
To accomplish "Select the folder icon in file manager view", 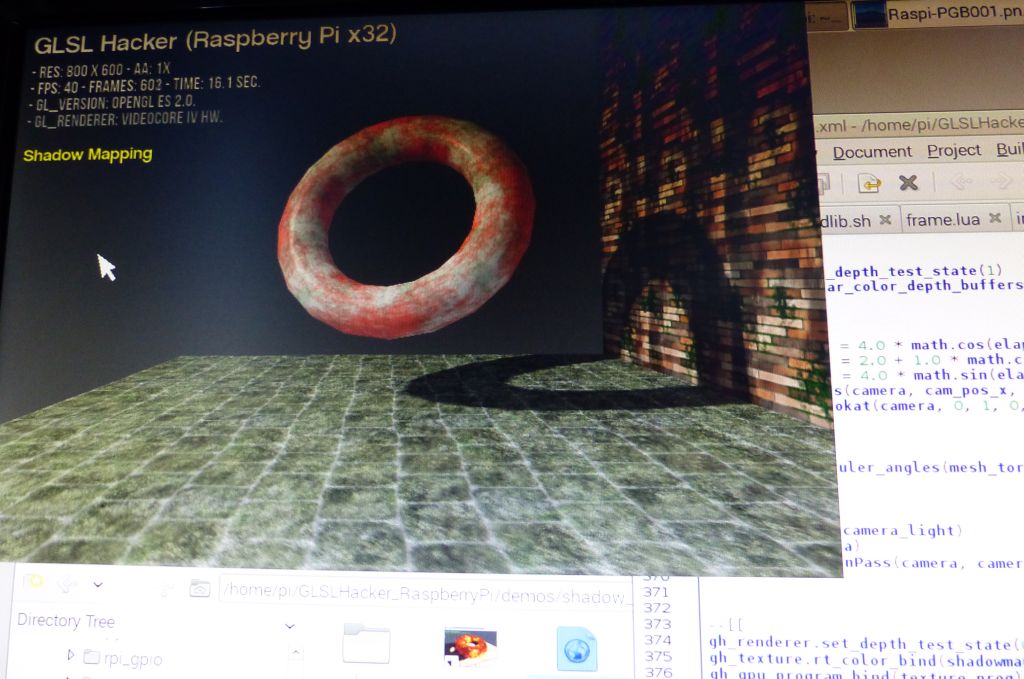I will click(x=366, y=643).
